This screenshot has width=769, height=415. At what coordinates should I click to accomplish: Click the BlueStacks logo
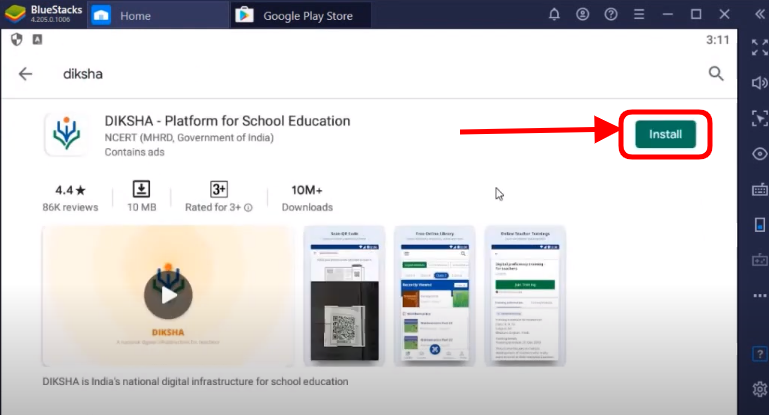[15, 14]
